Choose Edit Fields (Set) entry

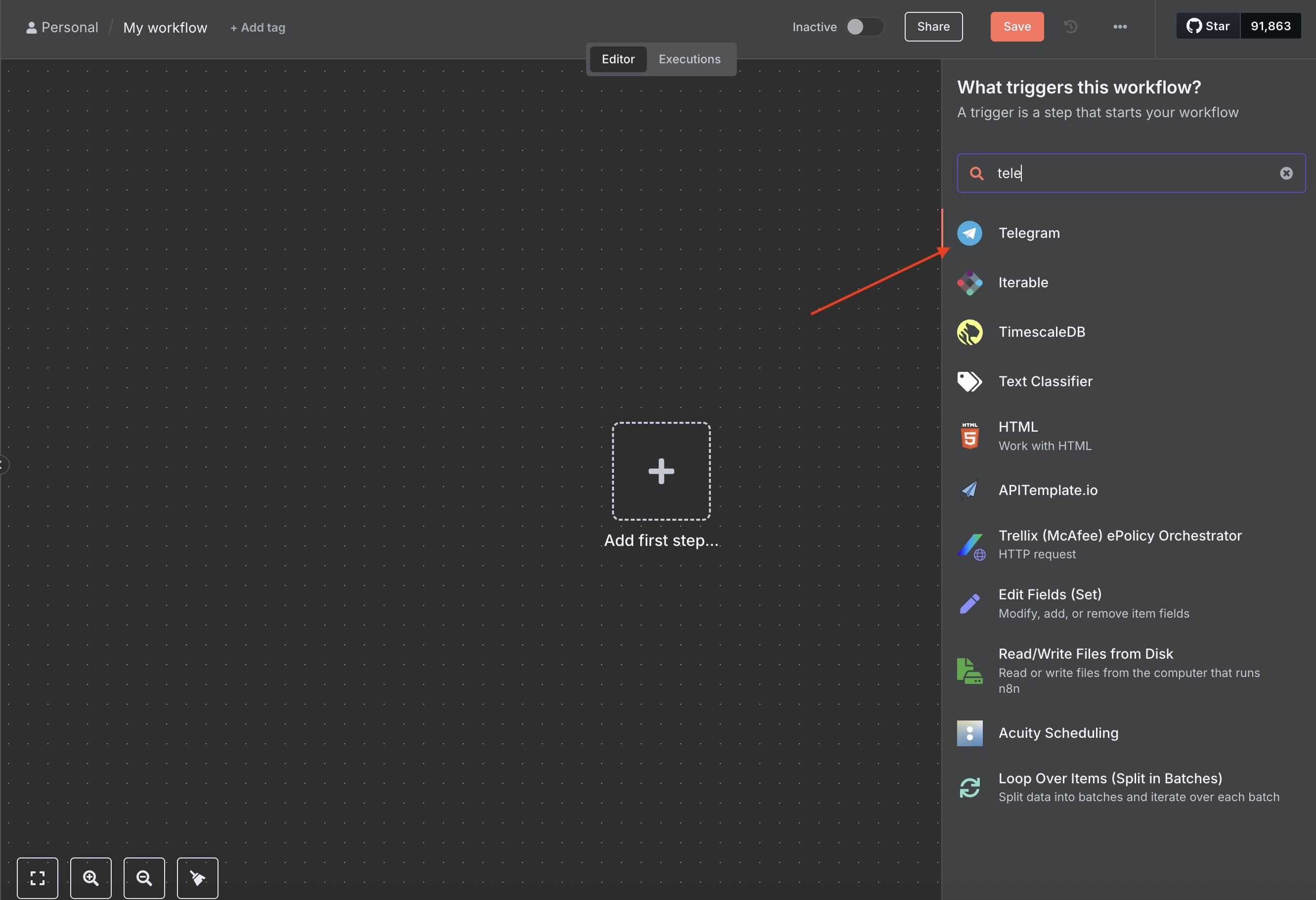point(1128,603)
